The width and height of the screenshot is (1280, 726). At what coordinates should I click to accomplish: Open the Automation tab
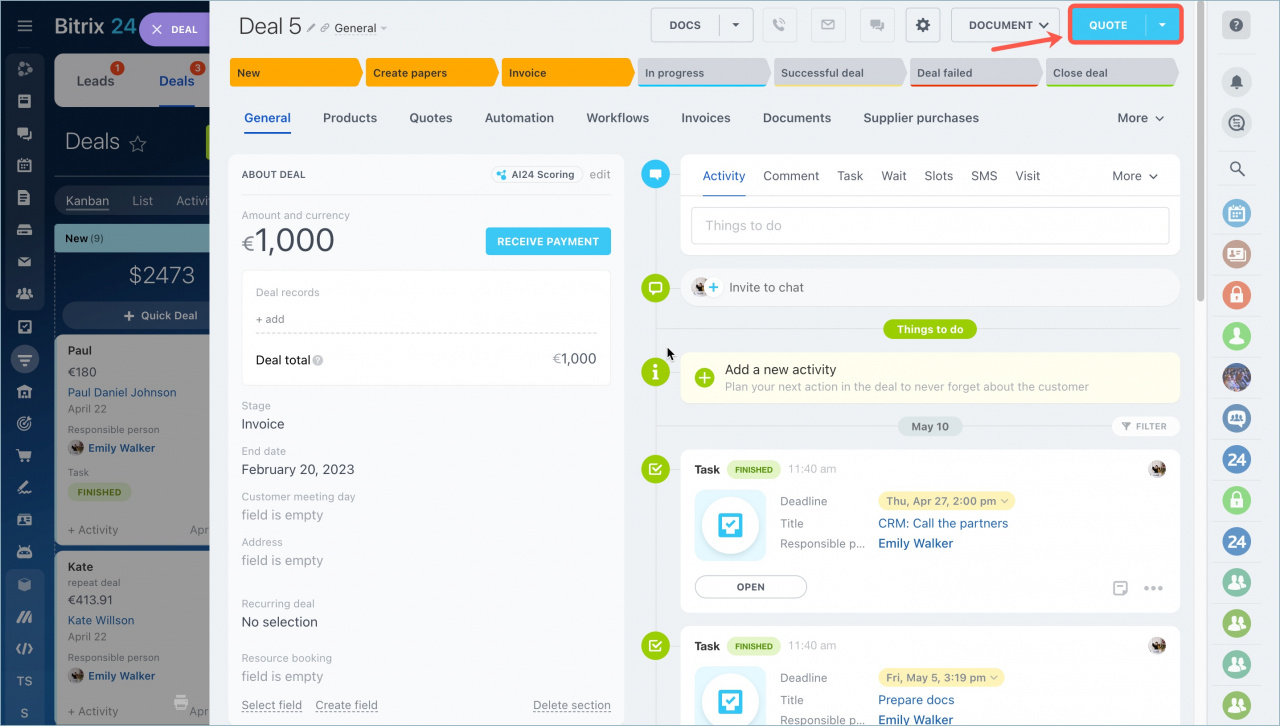point(519,118)
